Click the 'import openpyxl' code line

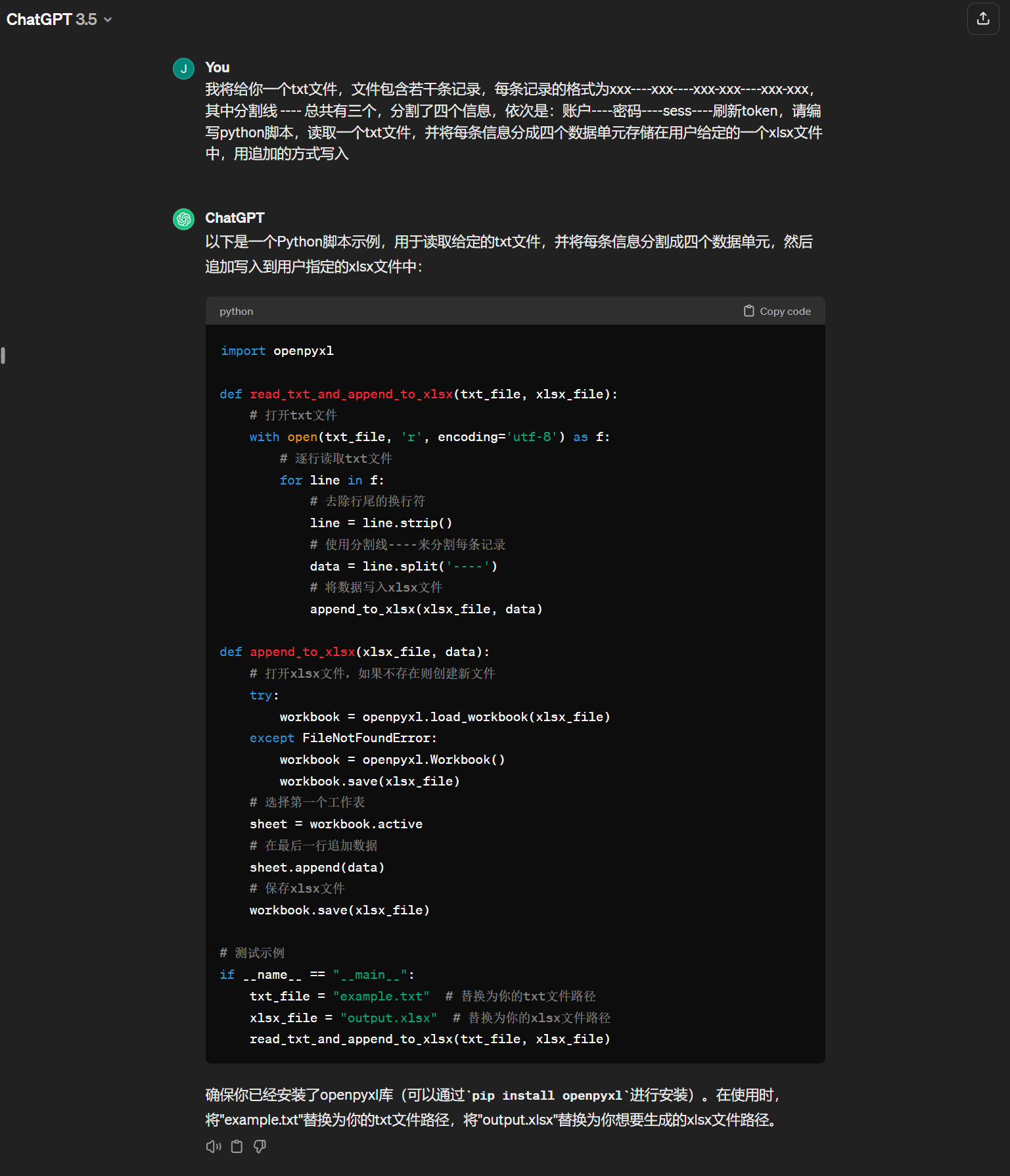coord(277,351)
